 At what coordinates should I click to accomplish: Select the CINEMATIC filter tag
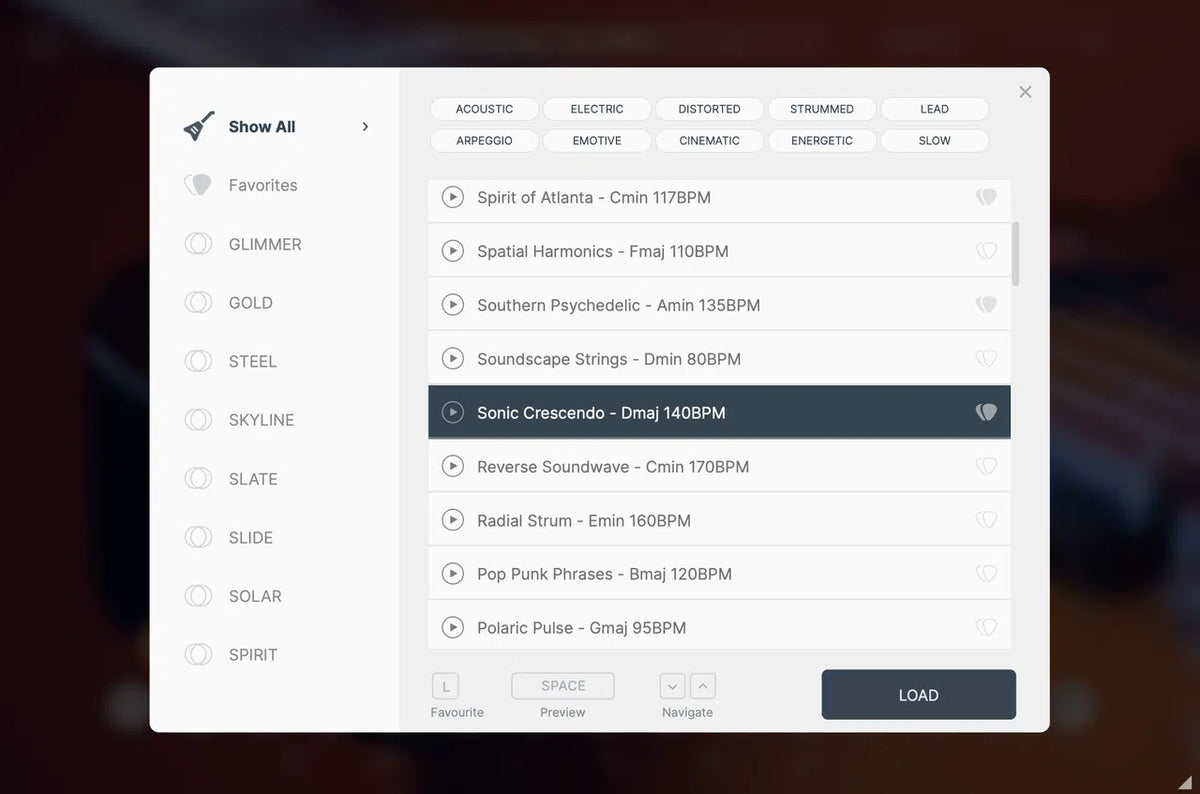tap(709, 141)
